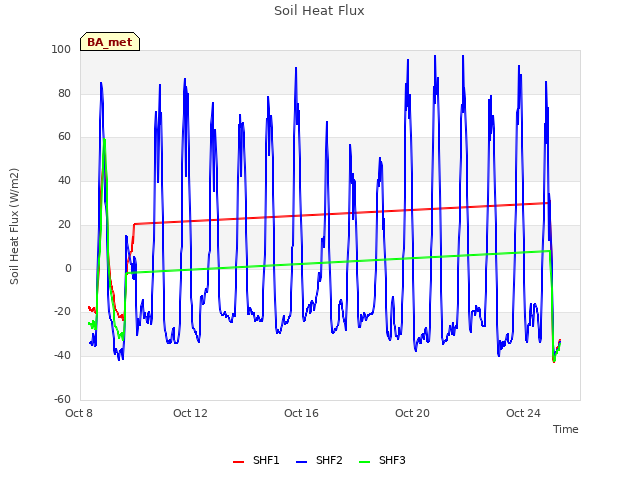The width and height of the screenshot is (640, 480).
Task: Click the -20 y-axis tick label
Action: click(x=62, y=311)
